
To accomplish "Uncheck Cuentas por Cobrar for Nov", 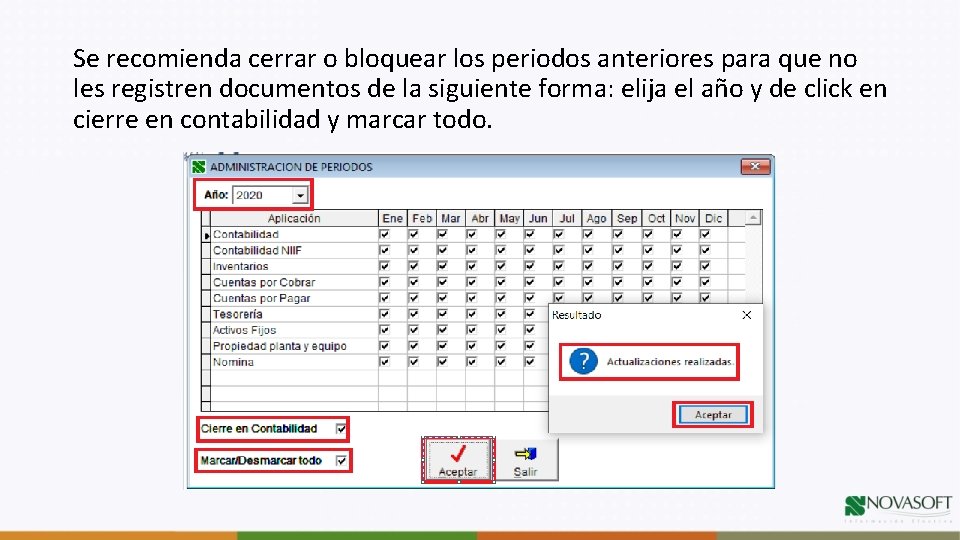I will 677,282.
